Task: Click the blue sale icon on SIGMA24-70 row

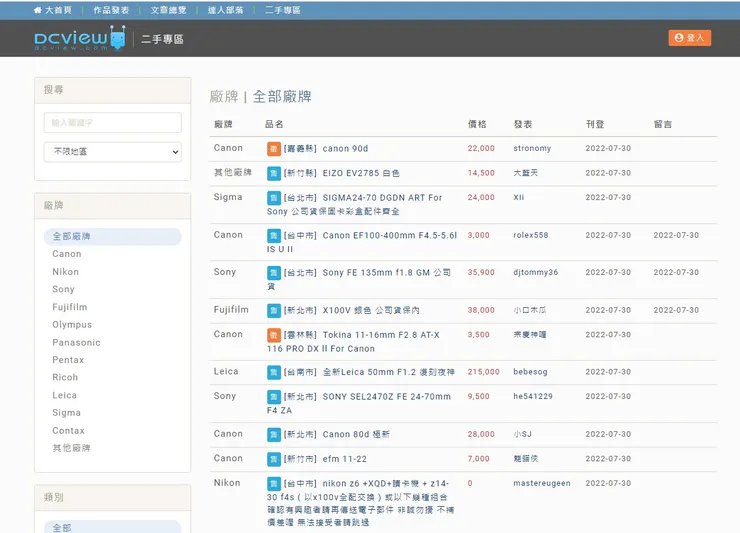Action: [274, 198]
